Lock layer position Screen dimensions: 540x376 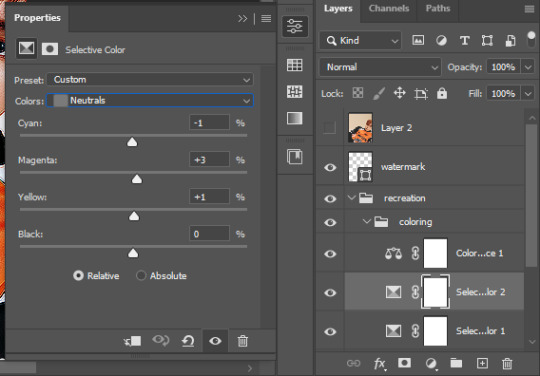coord(399,93)
